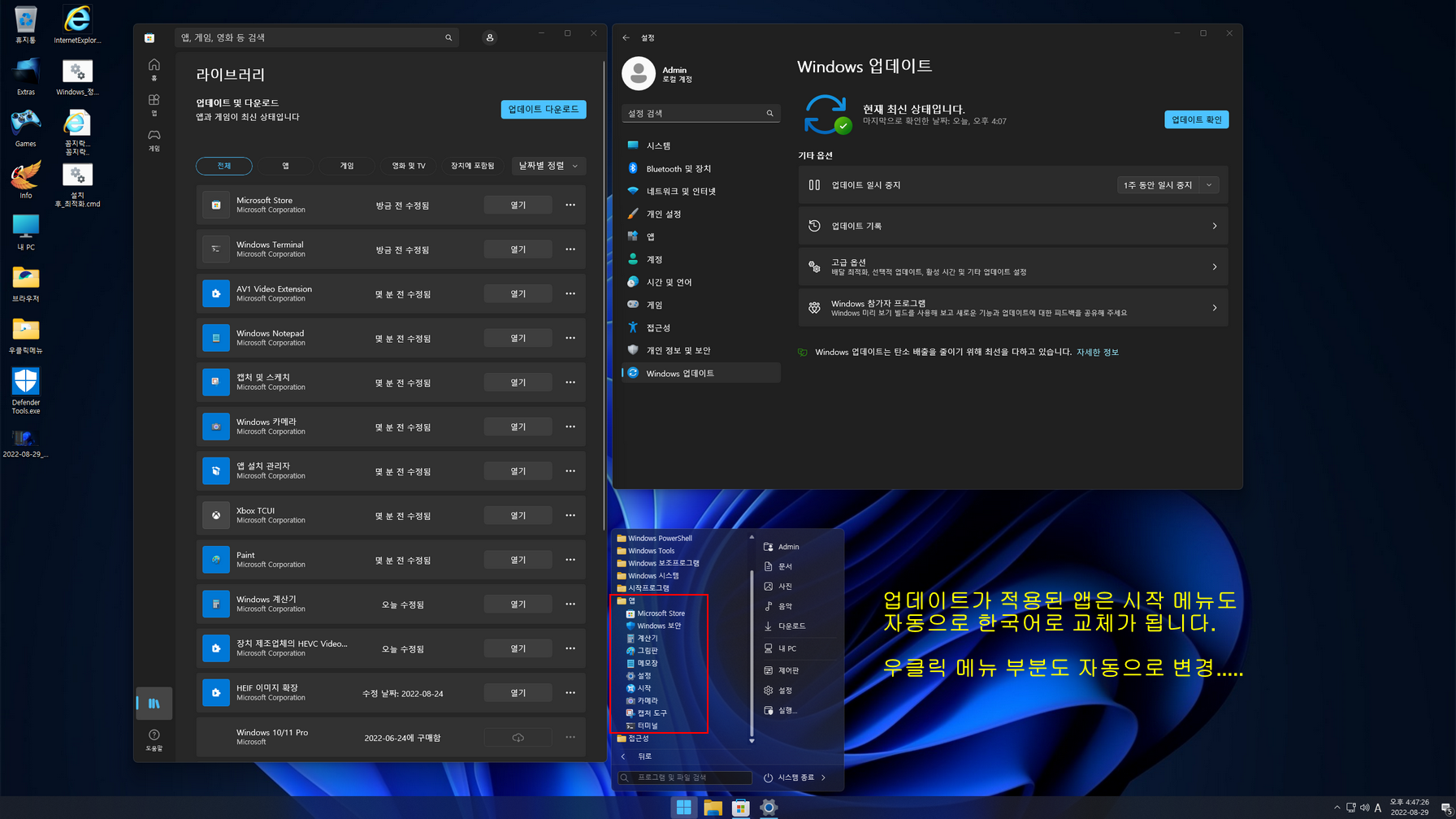This screenshot has height=819, width=1456.
Task: Show hidden tray icons chevron
Action: pyautogui.click(x=1337, y=808)
